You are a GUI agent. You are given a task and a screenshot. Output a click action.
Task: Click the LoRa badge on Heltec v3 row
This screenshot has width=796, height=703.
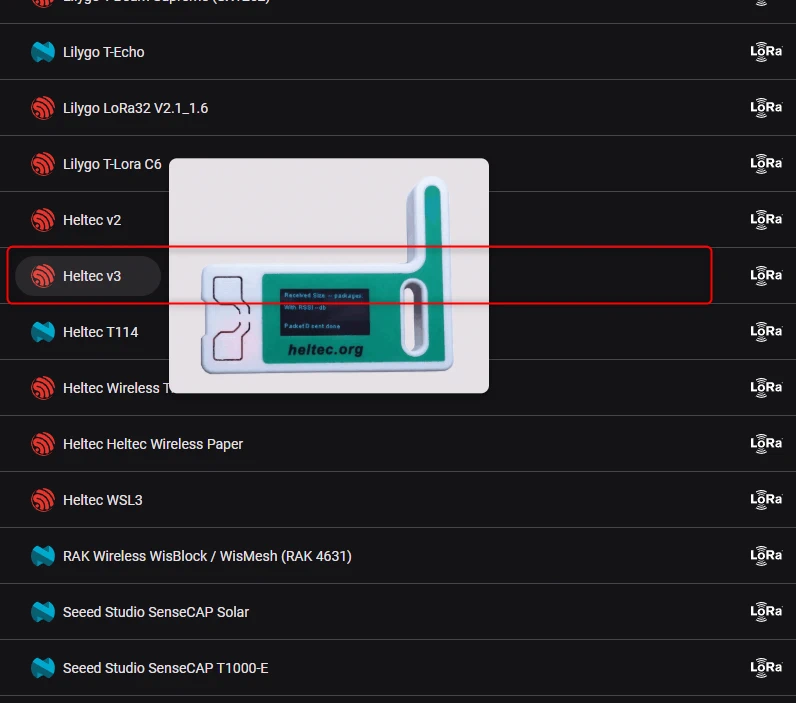point(766,276)
